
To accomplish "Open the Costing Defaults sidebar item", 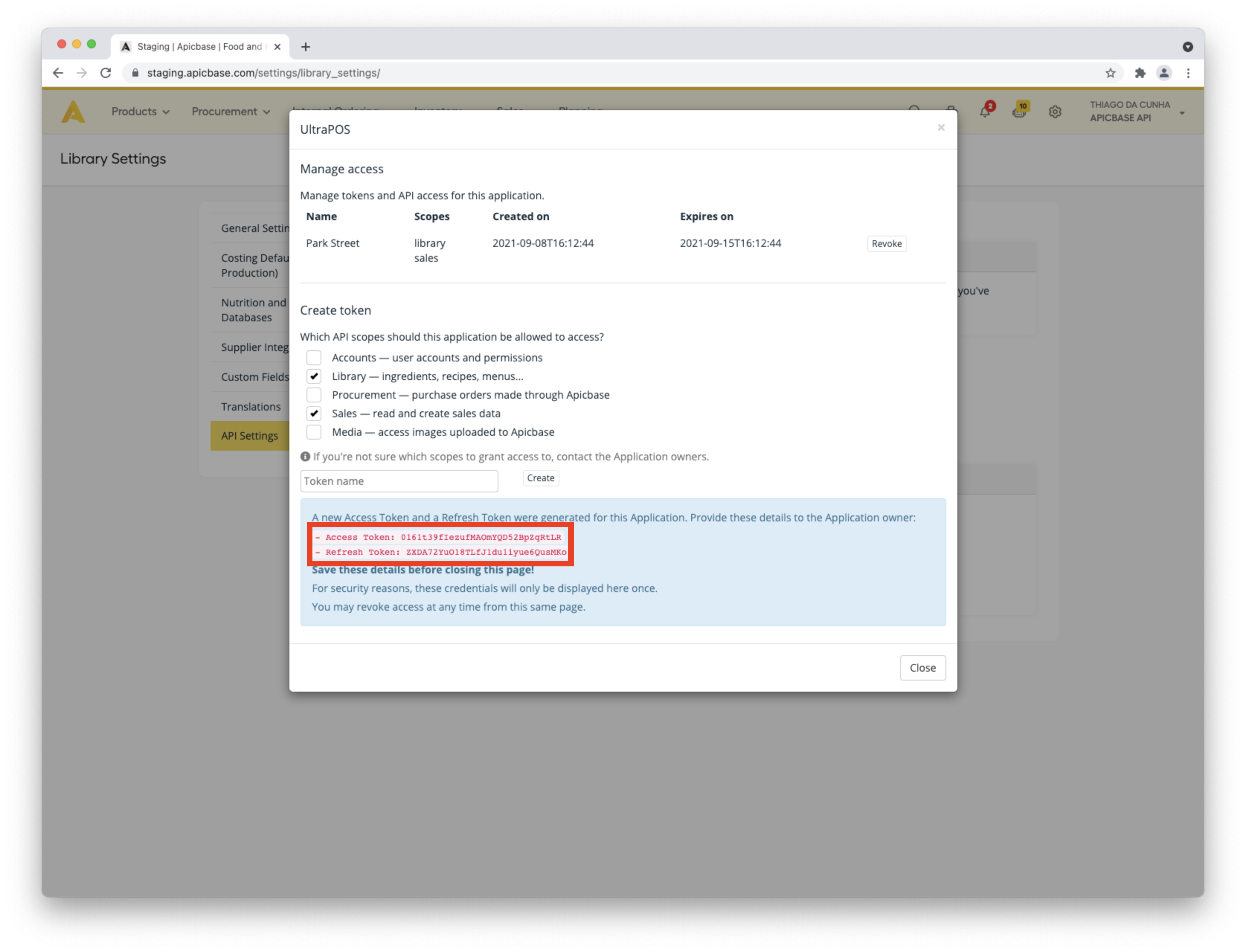I will click(x=250, y=265).
